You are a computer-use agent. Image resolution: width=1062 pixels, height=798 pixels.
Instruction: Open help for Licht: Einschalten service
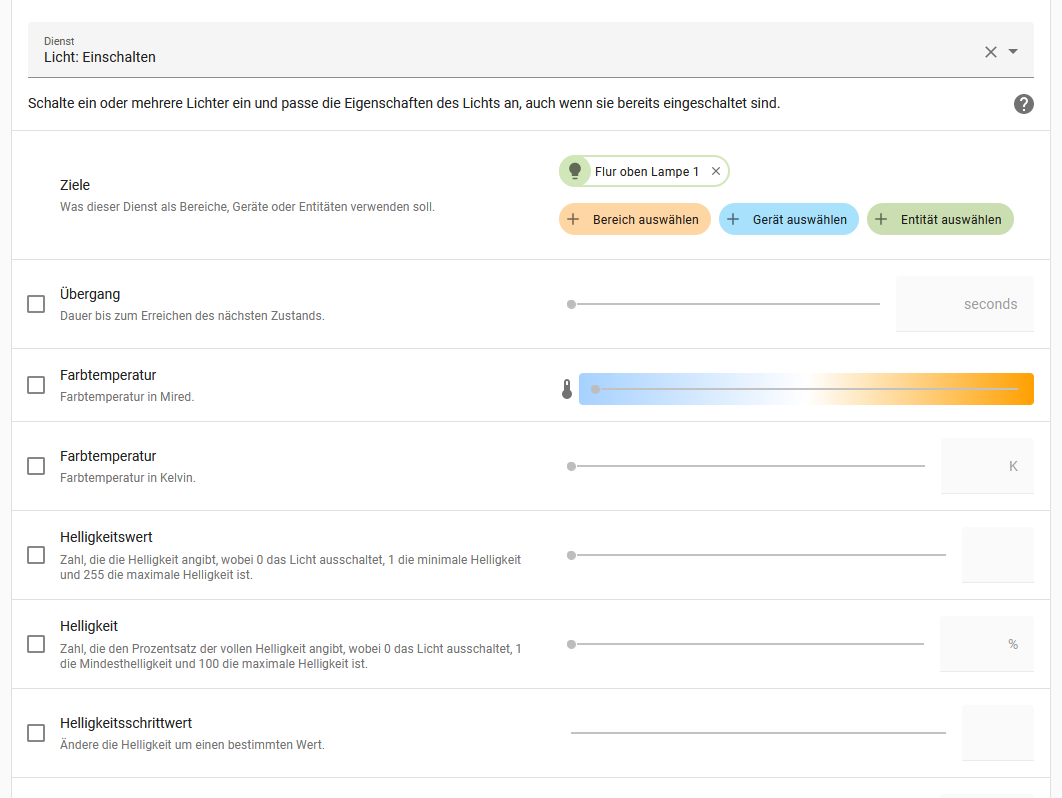pos(1023,104)
